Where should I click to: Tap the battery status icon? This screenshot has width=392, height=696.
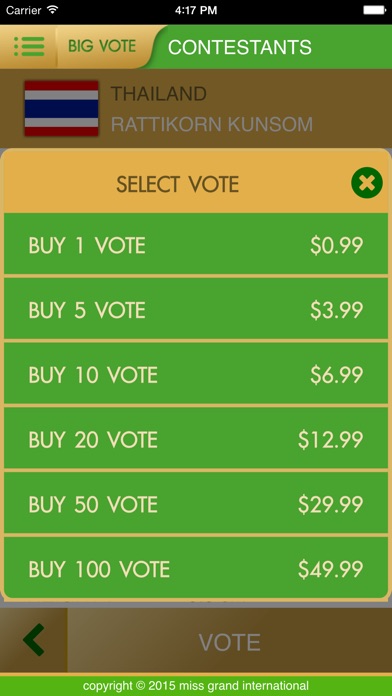[x=374, y=10]
